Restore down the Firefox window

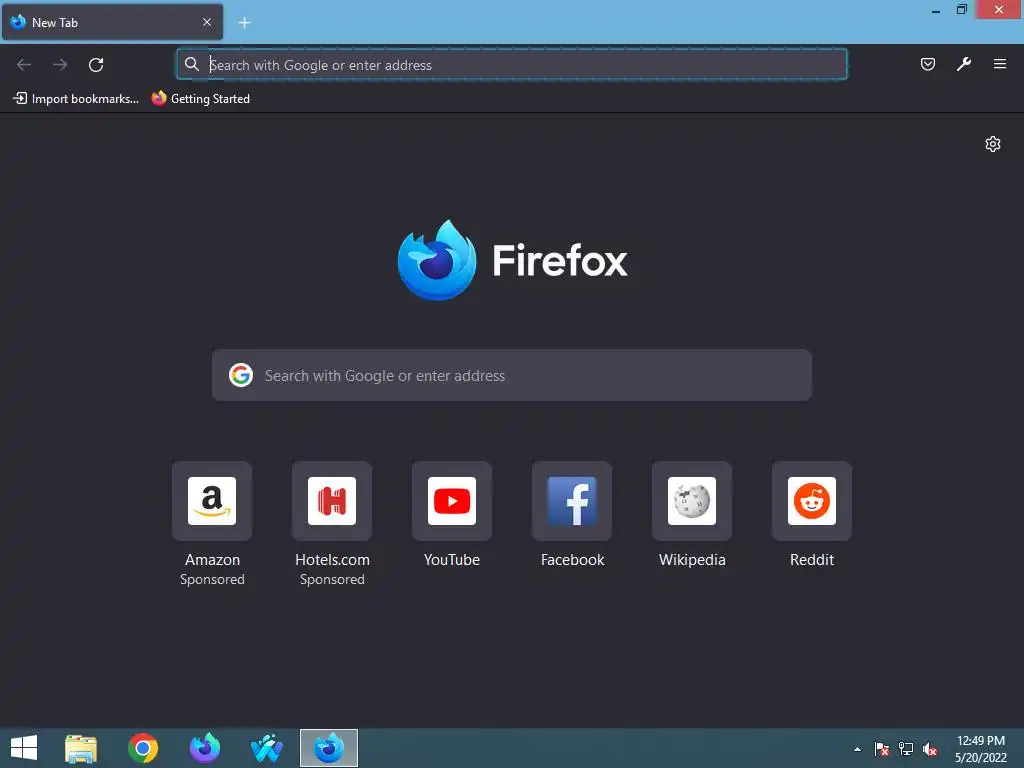pyautogui.click(x=962, y=10)
